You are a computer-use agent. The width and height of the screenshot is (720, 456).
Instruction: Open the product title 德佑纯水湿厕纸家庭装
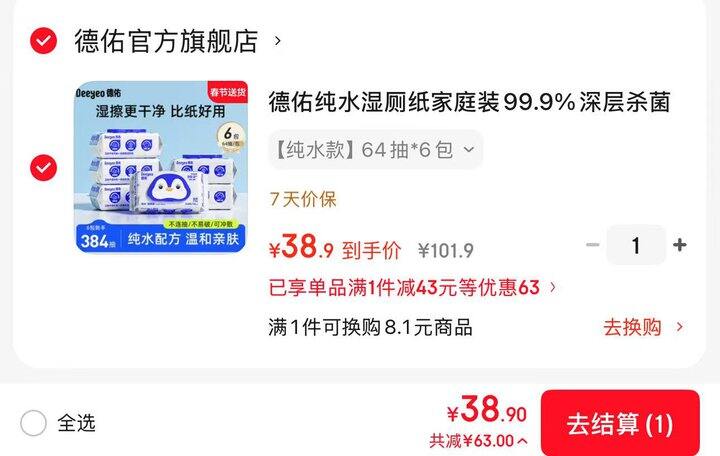pyautogui.click(x=469, y=102)
